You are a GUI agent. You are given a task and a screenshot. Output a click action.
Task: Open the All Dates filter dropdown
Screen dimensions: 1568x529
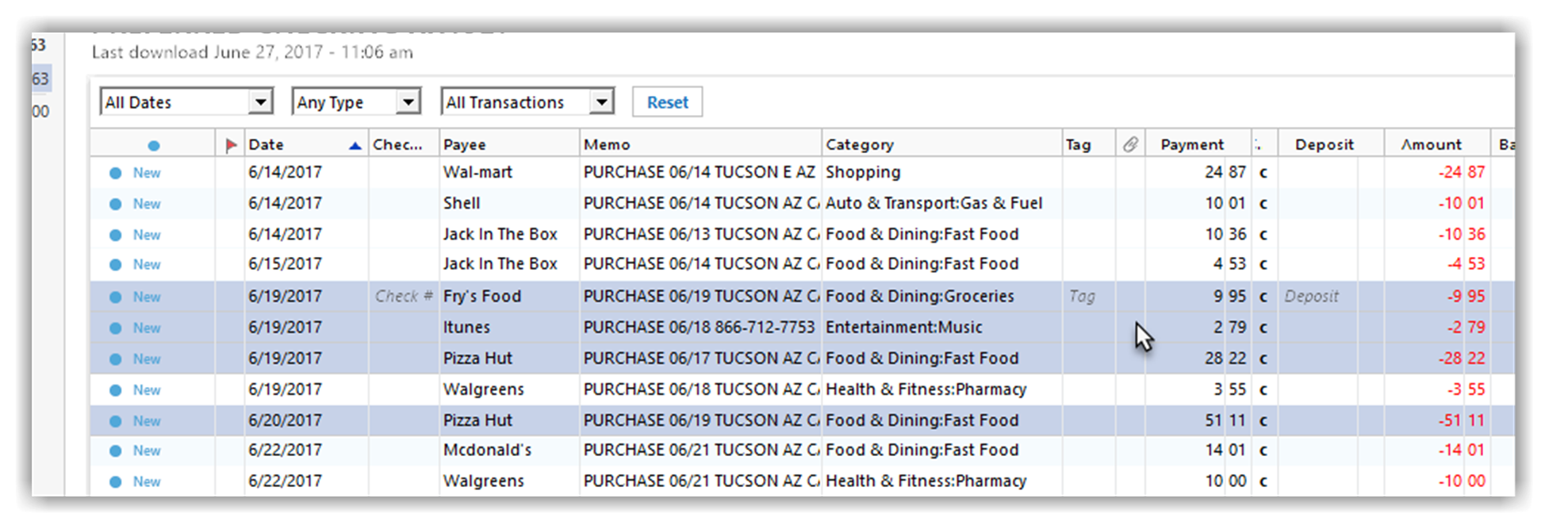click(260, 102)
